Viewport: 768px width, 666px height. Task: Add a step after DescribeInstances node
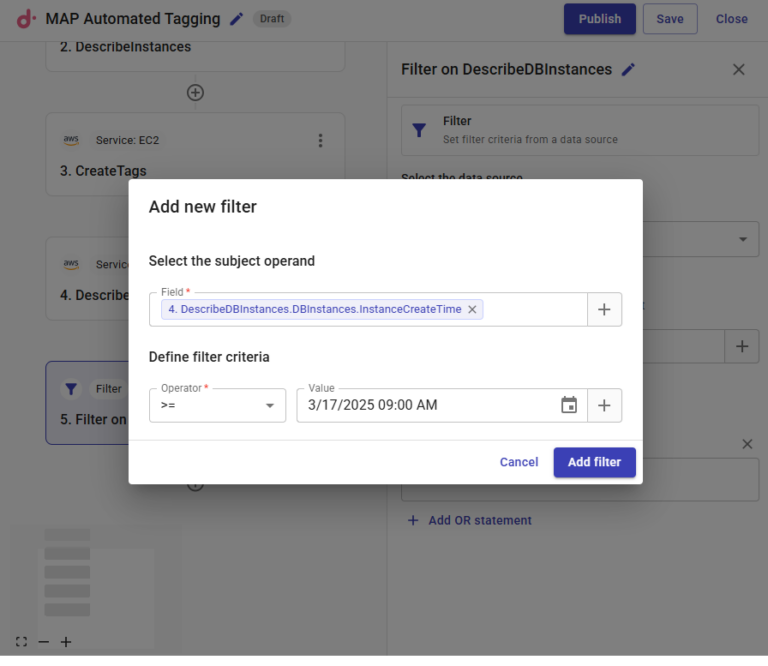coord(195,92)
